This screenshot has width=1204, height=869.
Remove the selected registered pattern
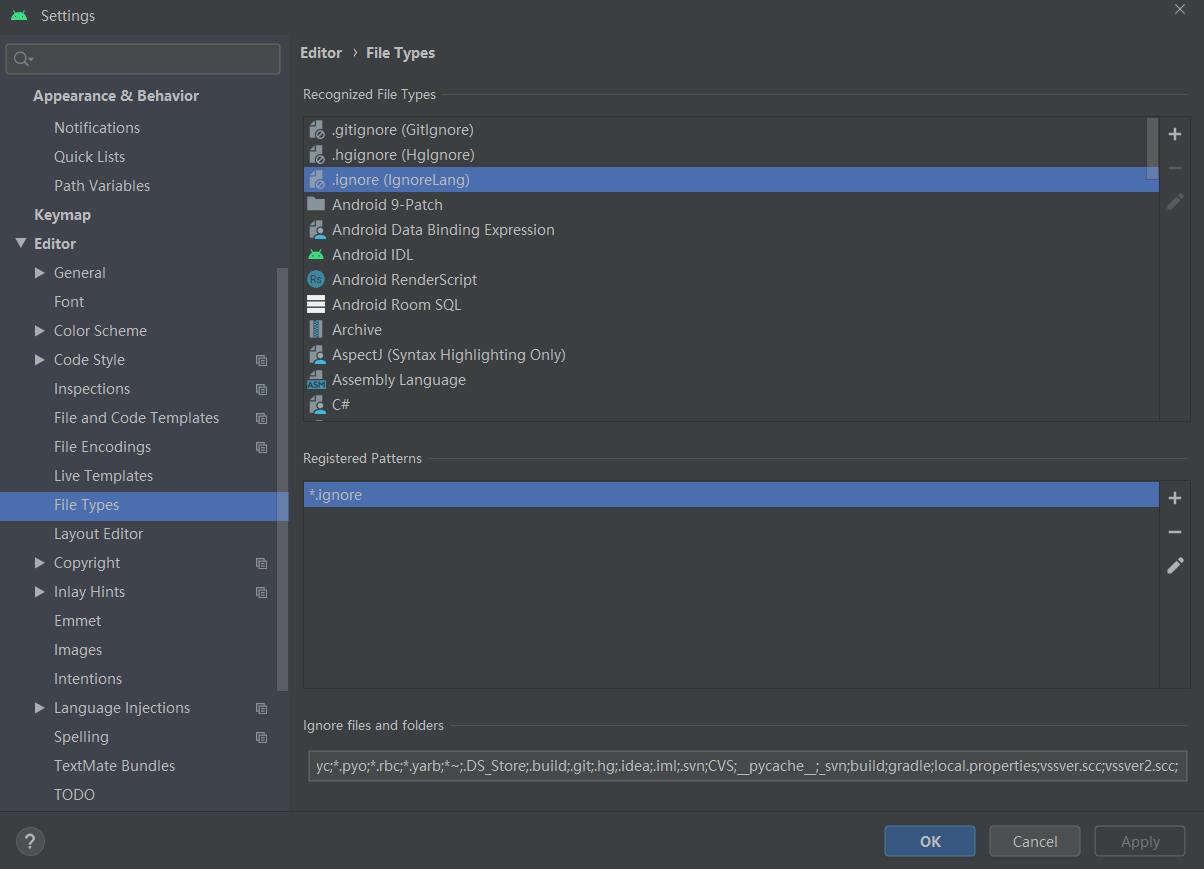[1175, 532]
